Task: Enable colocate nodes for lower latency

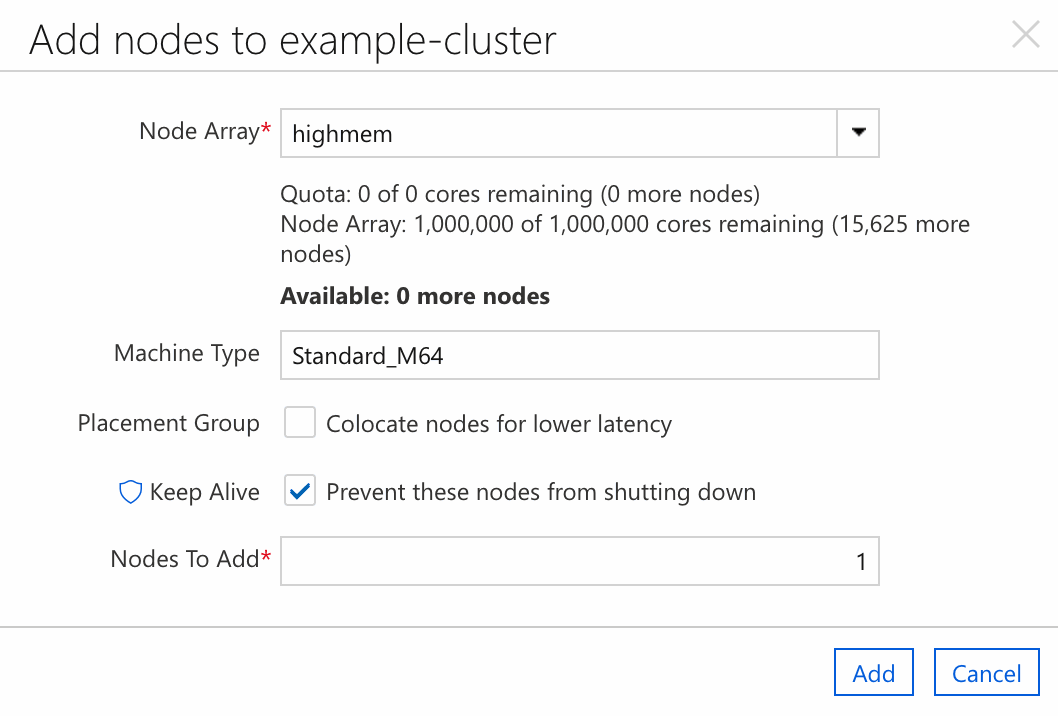Action: (300, 422)
